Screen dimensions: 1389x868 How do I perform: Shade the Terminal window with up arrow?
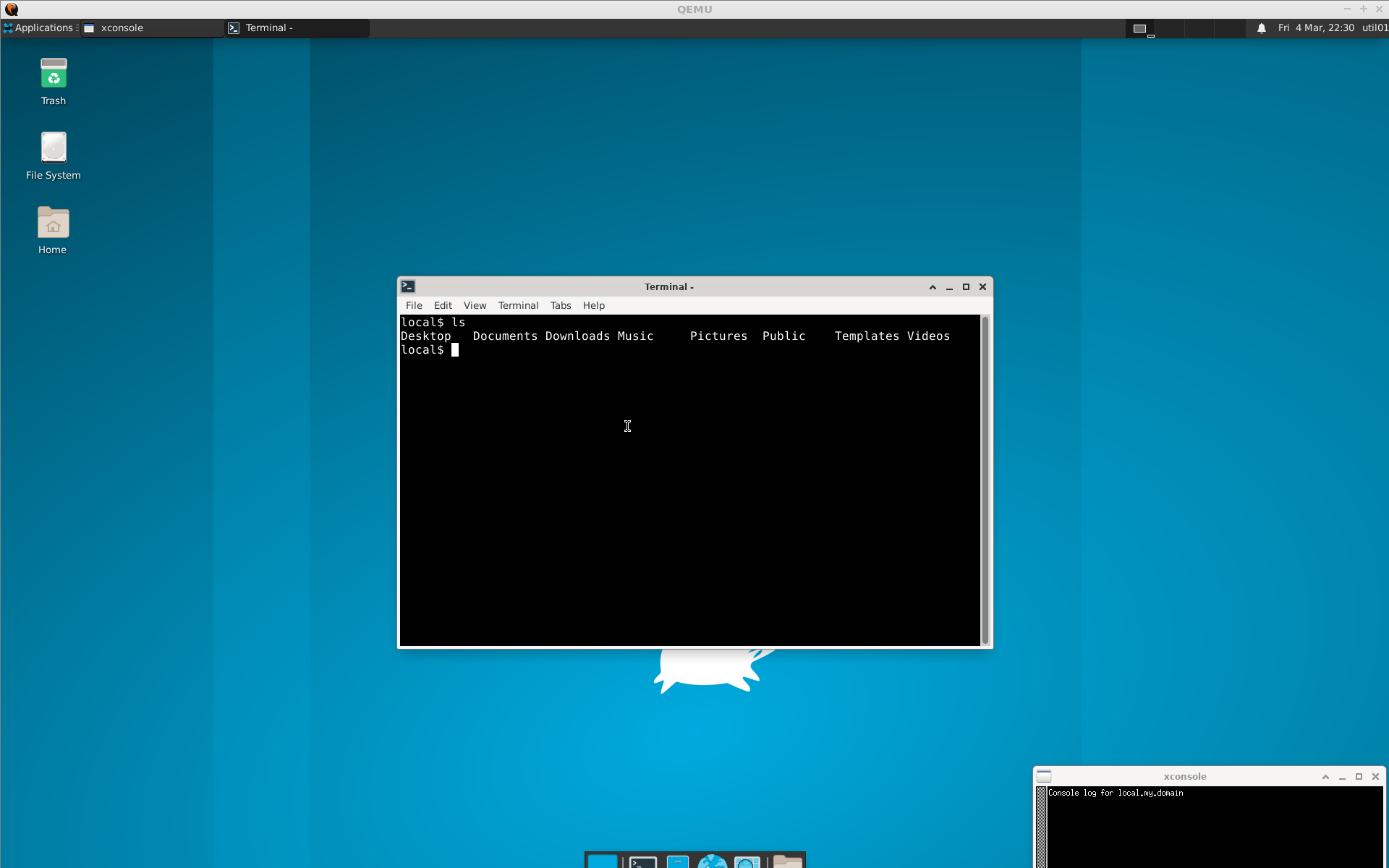coord(933,287)
